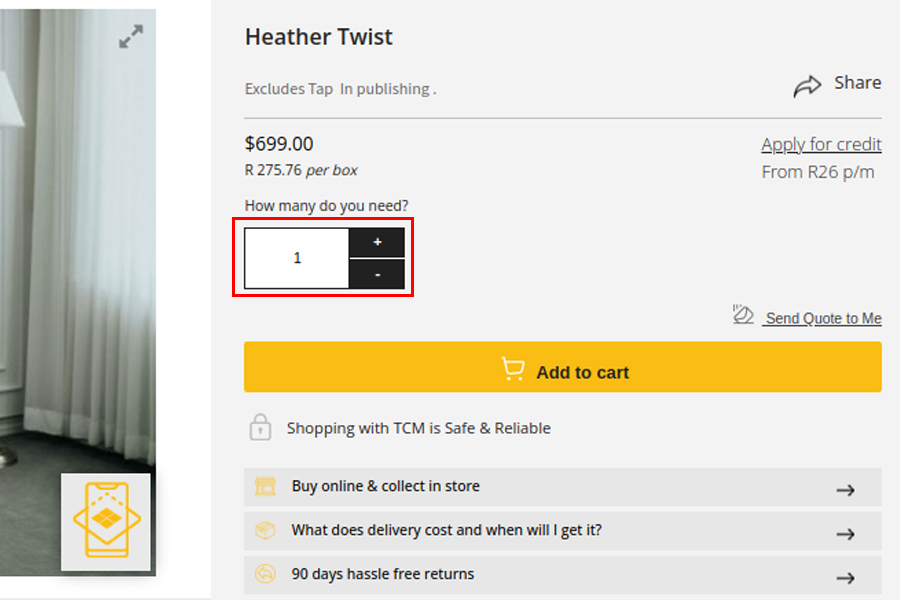Click the quote icon beside Send Quote
This screenshot has height=600, width=900.
click(x=743, y=315)
